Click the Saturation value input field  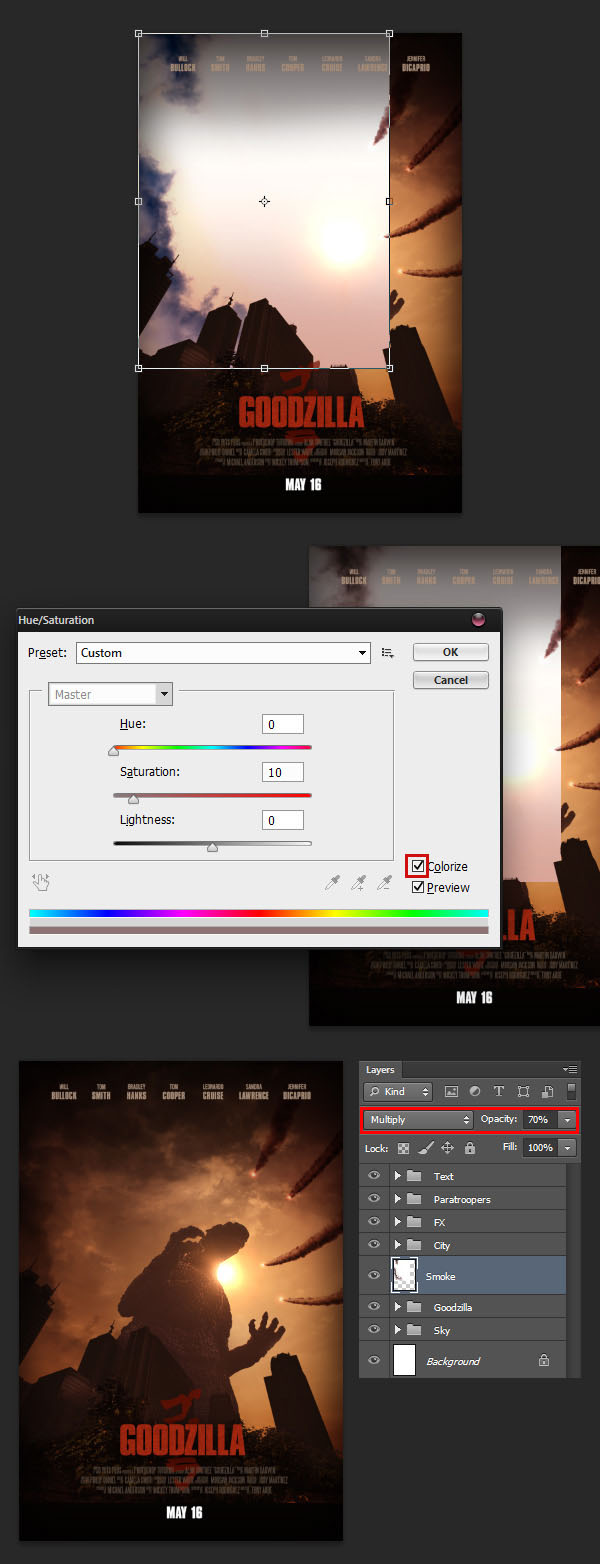tap(283, 772)
